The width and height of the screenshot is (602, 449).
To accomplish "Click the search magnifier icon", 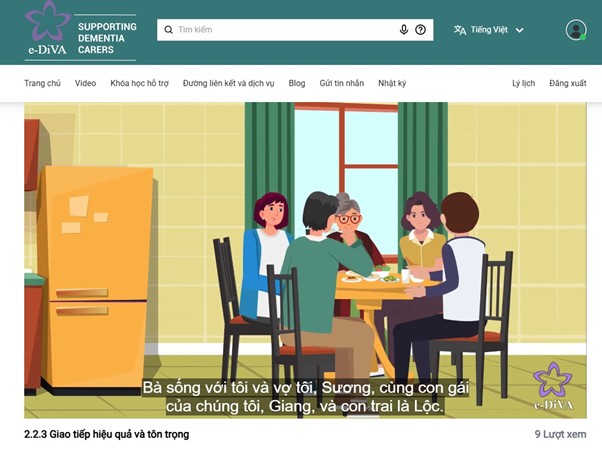I will pyautogui.click(x=168, y=30).
